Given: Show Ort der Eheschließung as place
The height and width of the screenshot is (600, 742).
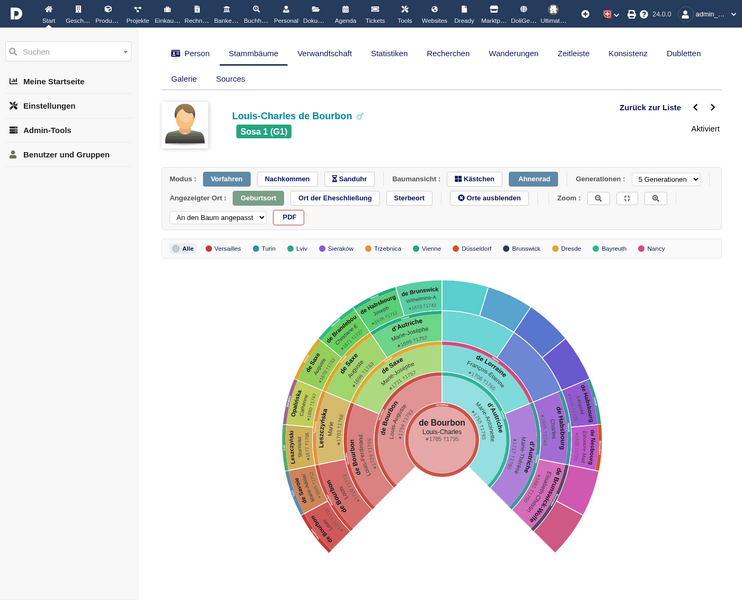Looking at the screenshot, I should click(335, 198).
